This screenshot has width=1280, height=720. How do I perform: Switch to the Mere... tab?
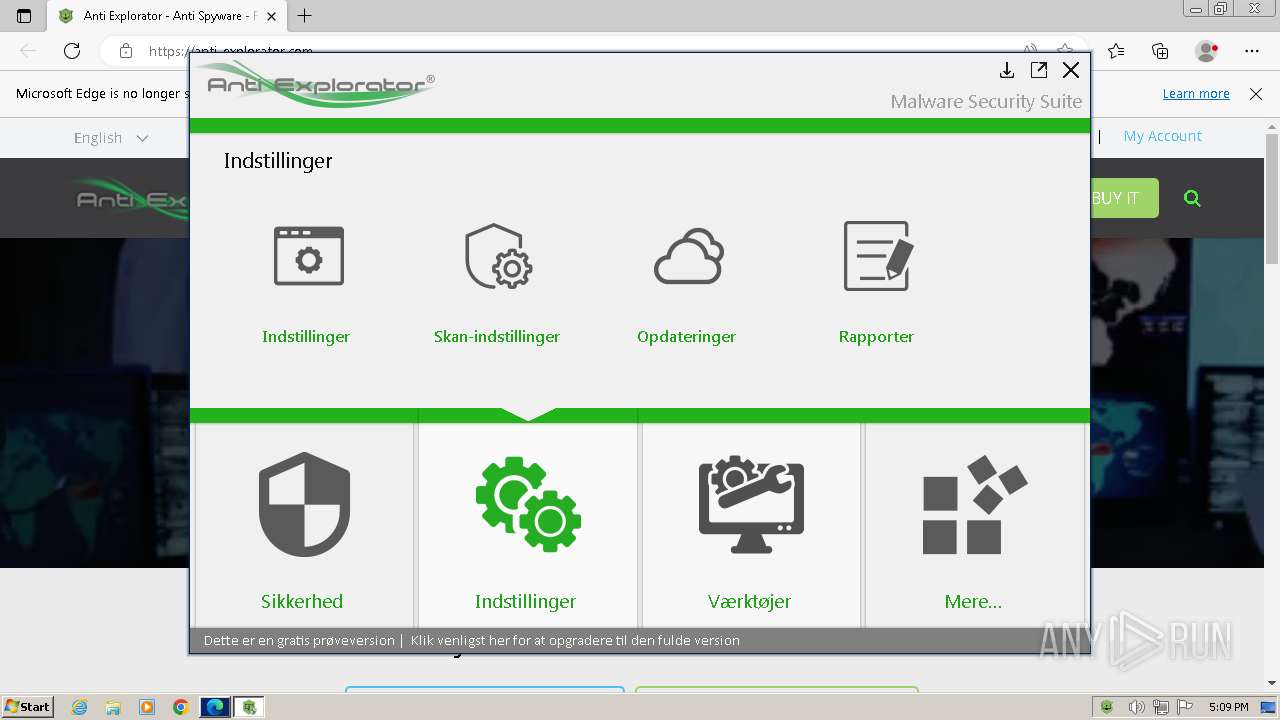pyautogui.click(x=975, y=526)
